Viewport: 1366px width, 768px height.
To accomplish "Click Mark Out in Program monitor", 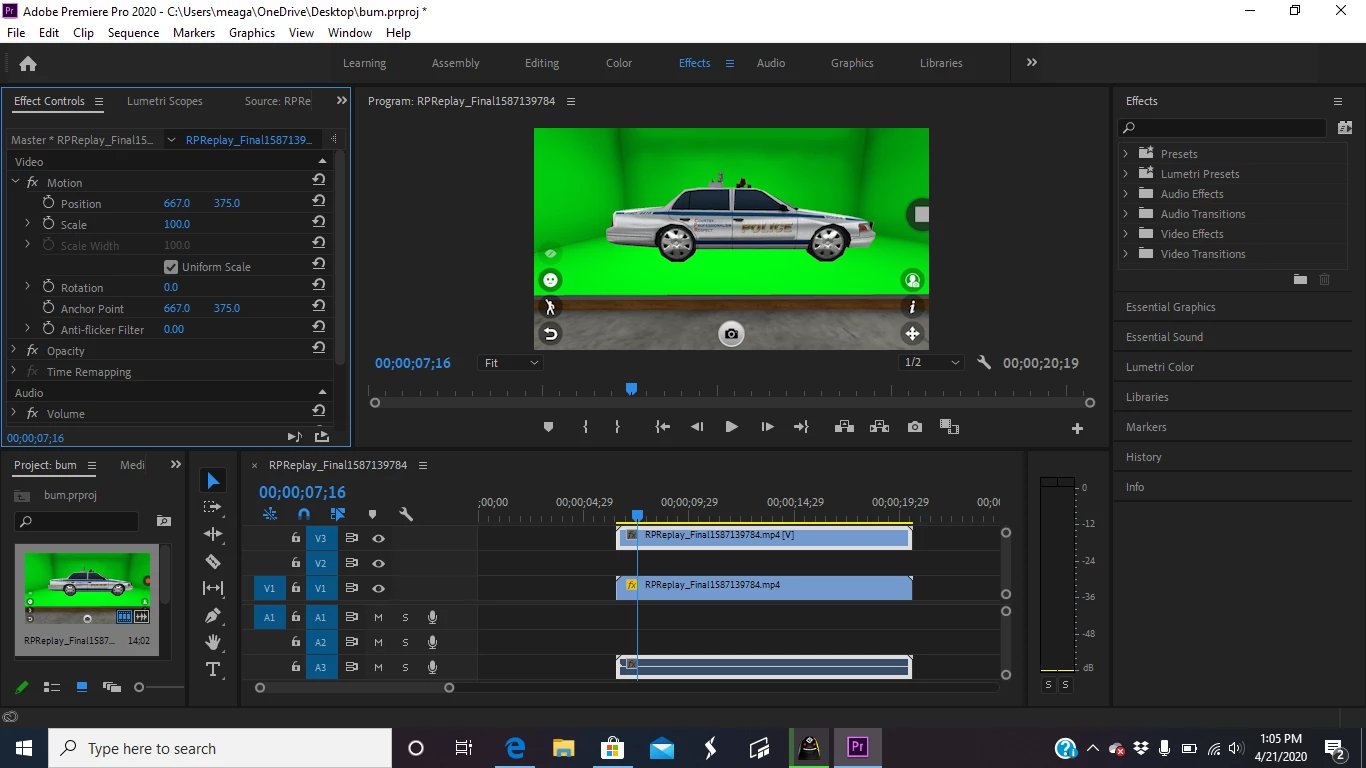I will 617,427.
